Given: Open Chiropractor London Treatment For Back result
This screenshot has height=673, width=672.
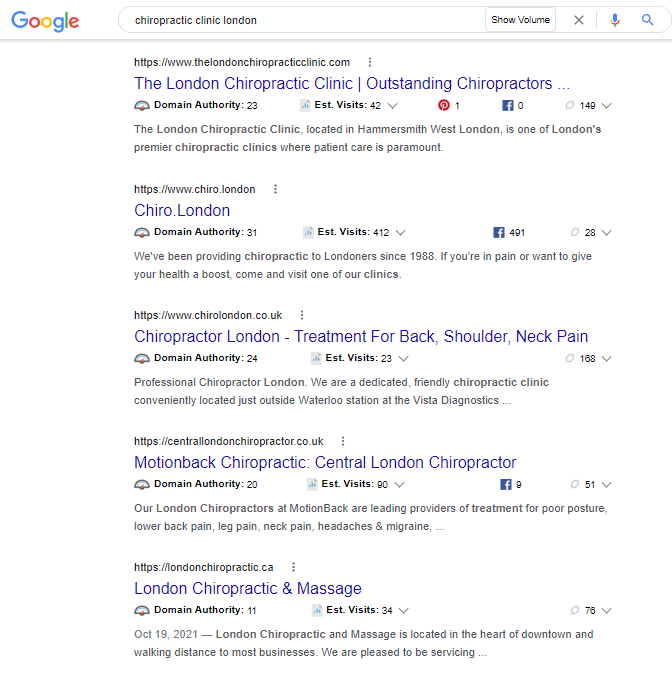Looking at the screenshot, I should (x=361, y=336).
